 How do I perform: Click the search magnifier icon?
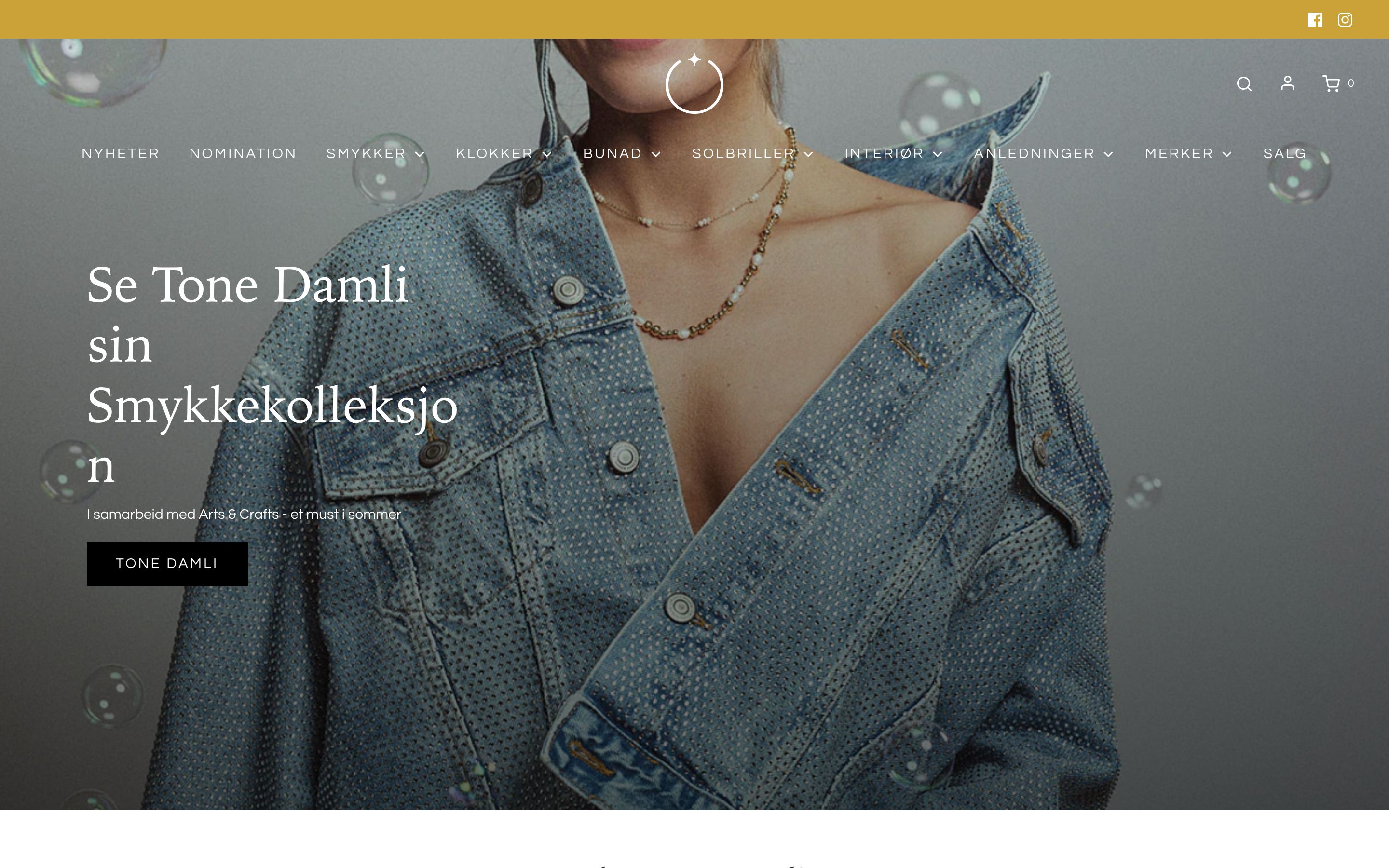1244,84
